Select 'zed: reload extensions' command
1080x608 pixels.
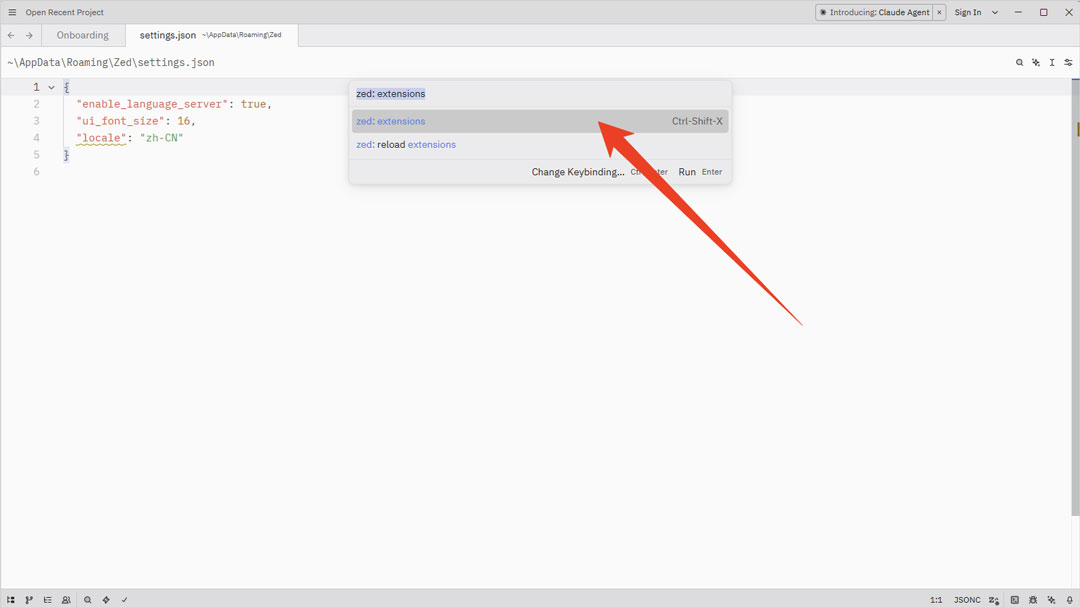pos(540,145)
